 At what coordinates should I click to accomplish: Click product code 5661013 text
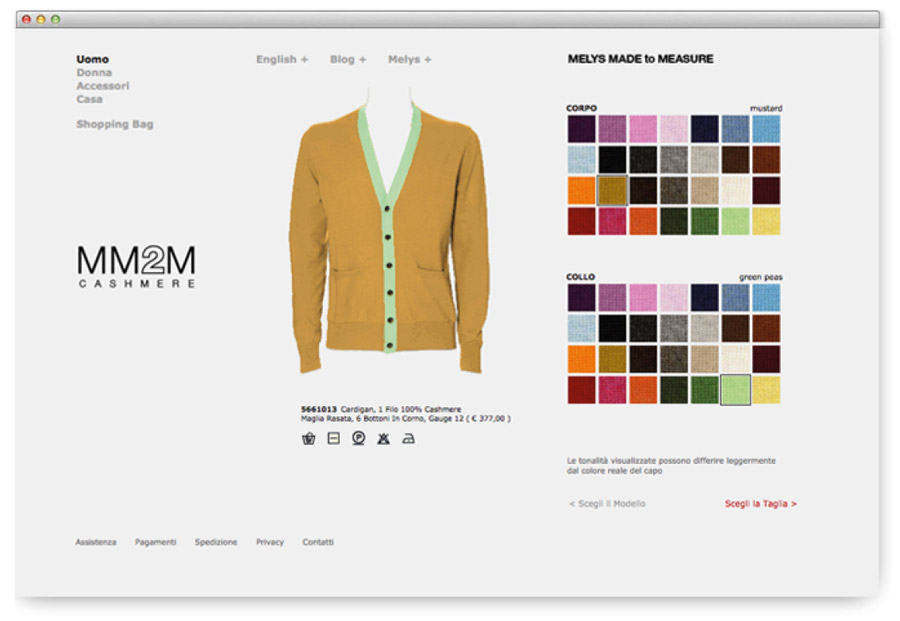319,409
